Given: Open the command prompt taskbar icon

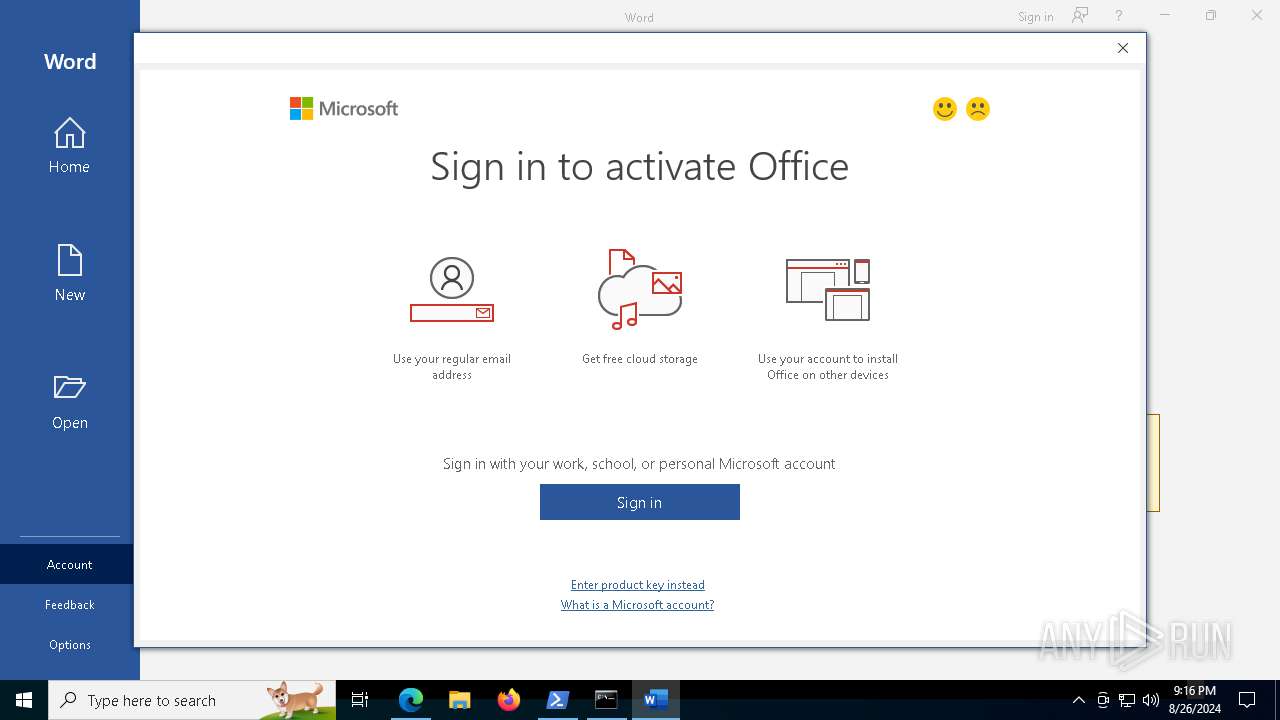Looking at the screenshot, I should [x=606, y=700].
